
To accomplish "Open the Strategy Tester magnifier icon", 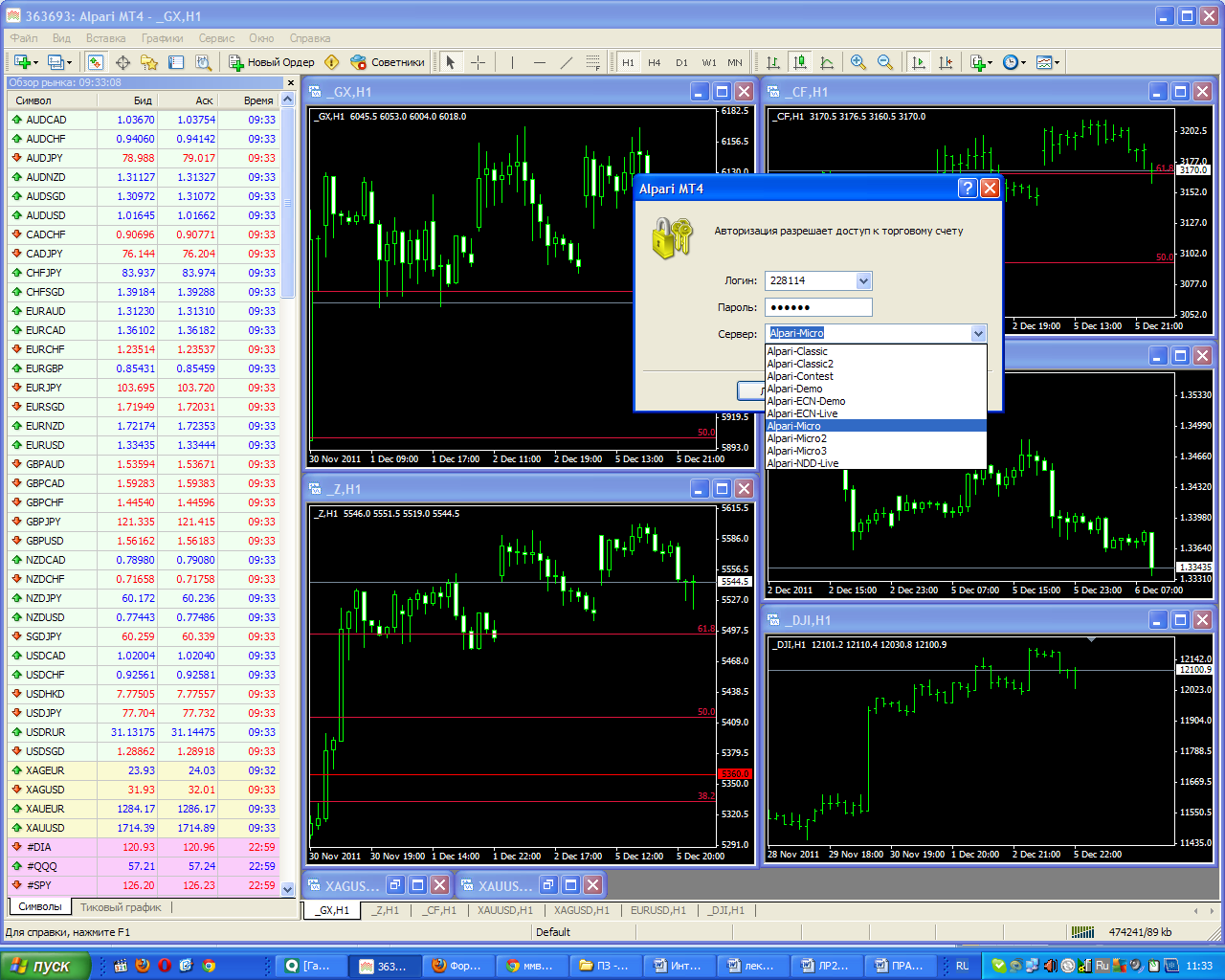I will (x=203, y=62).
